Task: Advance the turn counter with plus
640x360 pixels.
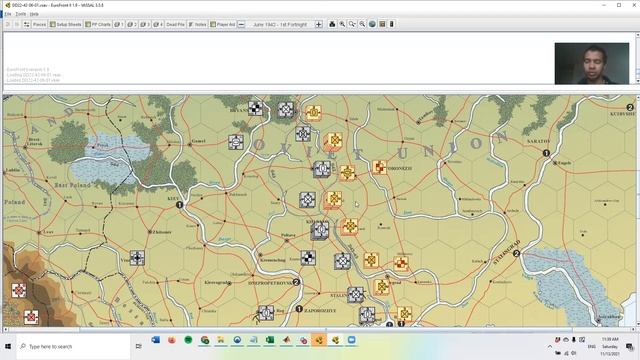Action: 319,24
